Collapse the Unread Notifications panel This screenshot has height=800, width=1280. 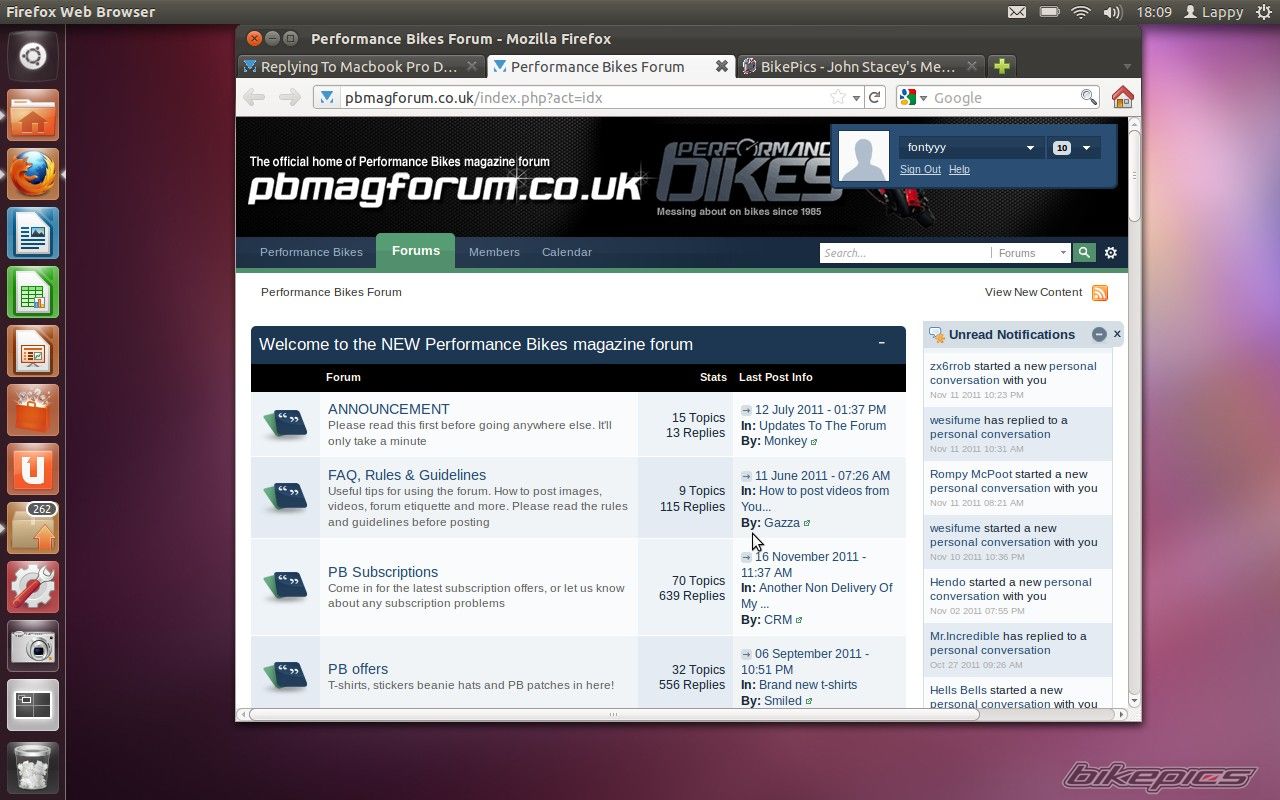pos(1099,335)
